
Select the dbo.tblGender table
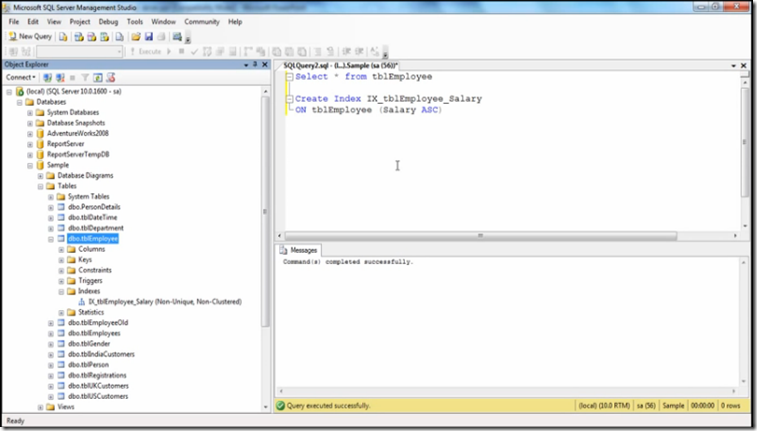pyautogui.click(x=89, y=344)
